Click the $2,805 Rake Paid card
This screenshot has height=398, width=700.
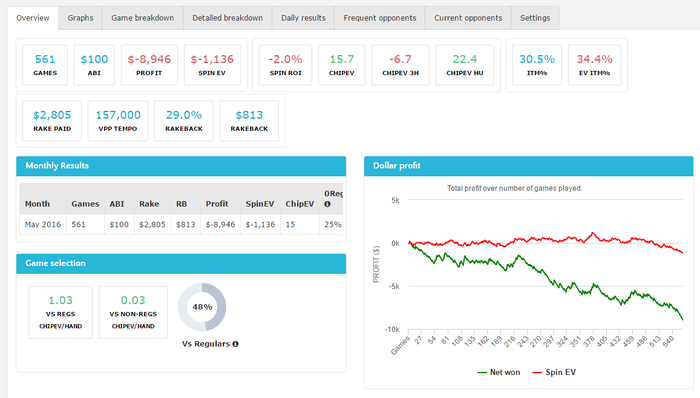click(x=52, y=121)
